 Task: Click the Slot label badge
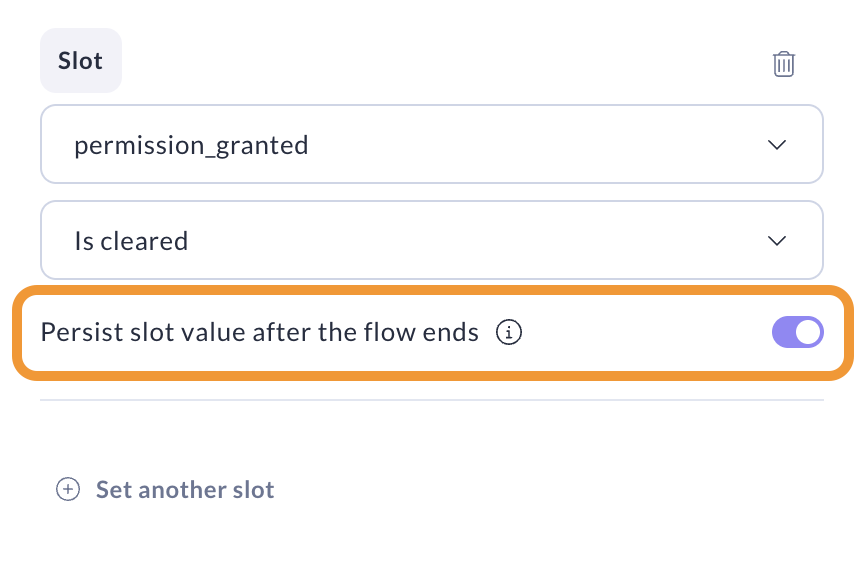80,61
